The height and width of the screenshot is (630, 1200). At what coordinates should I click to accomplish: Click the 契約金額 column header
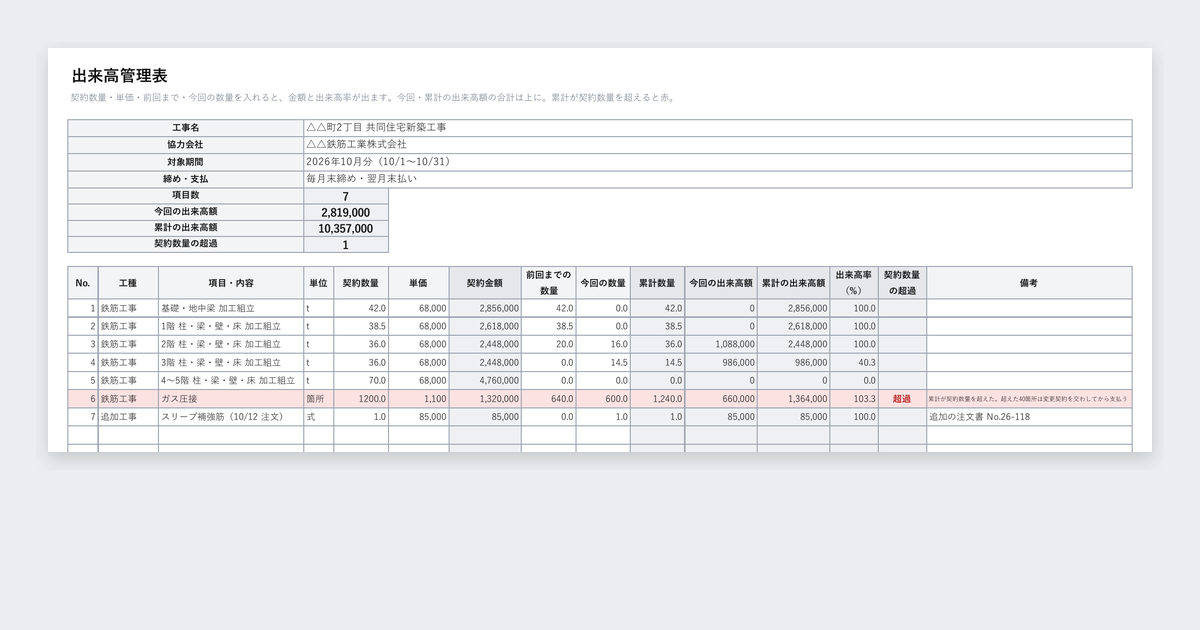pyautogui.click(x=485, y=283)
